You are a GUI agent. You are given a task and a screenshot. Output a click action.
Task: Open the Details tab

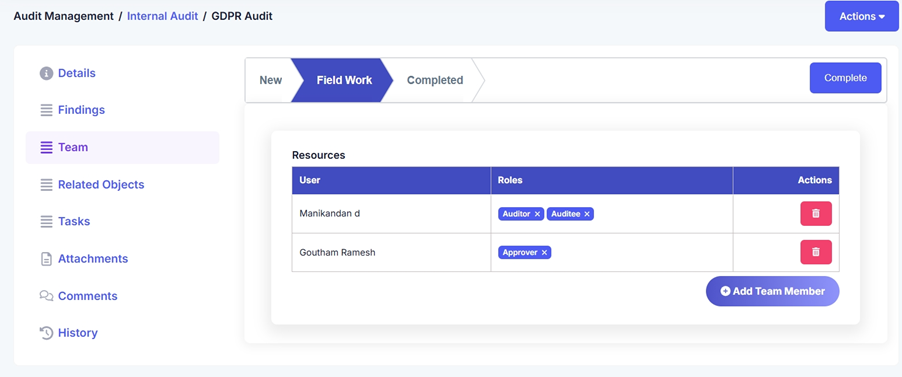(77, 73)
